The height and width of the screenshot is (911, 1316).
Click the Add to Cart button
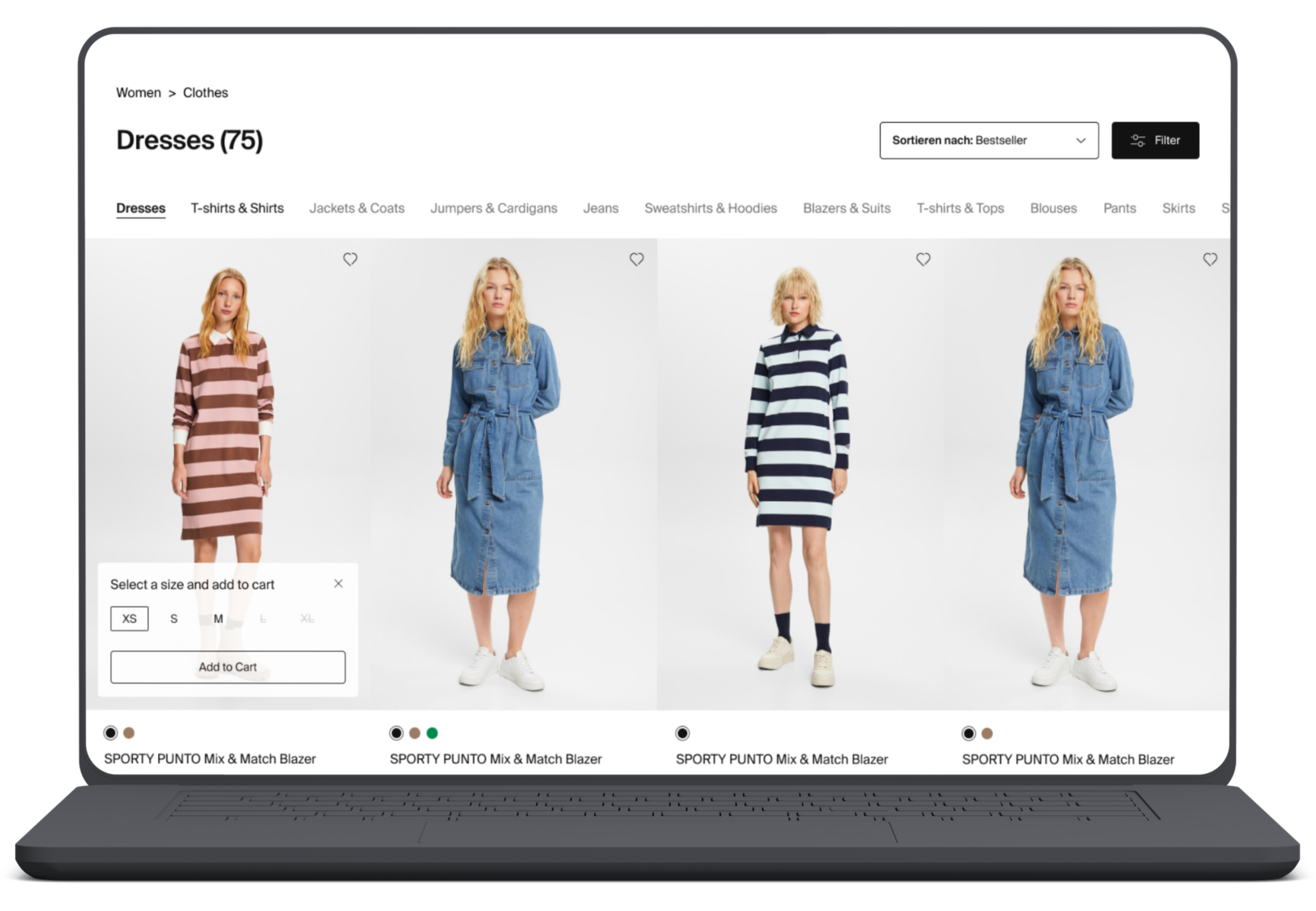click(228, 667)
